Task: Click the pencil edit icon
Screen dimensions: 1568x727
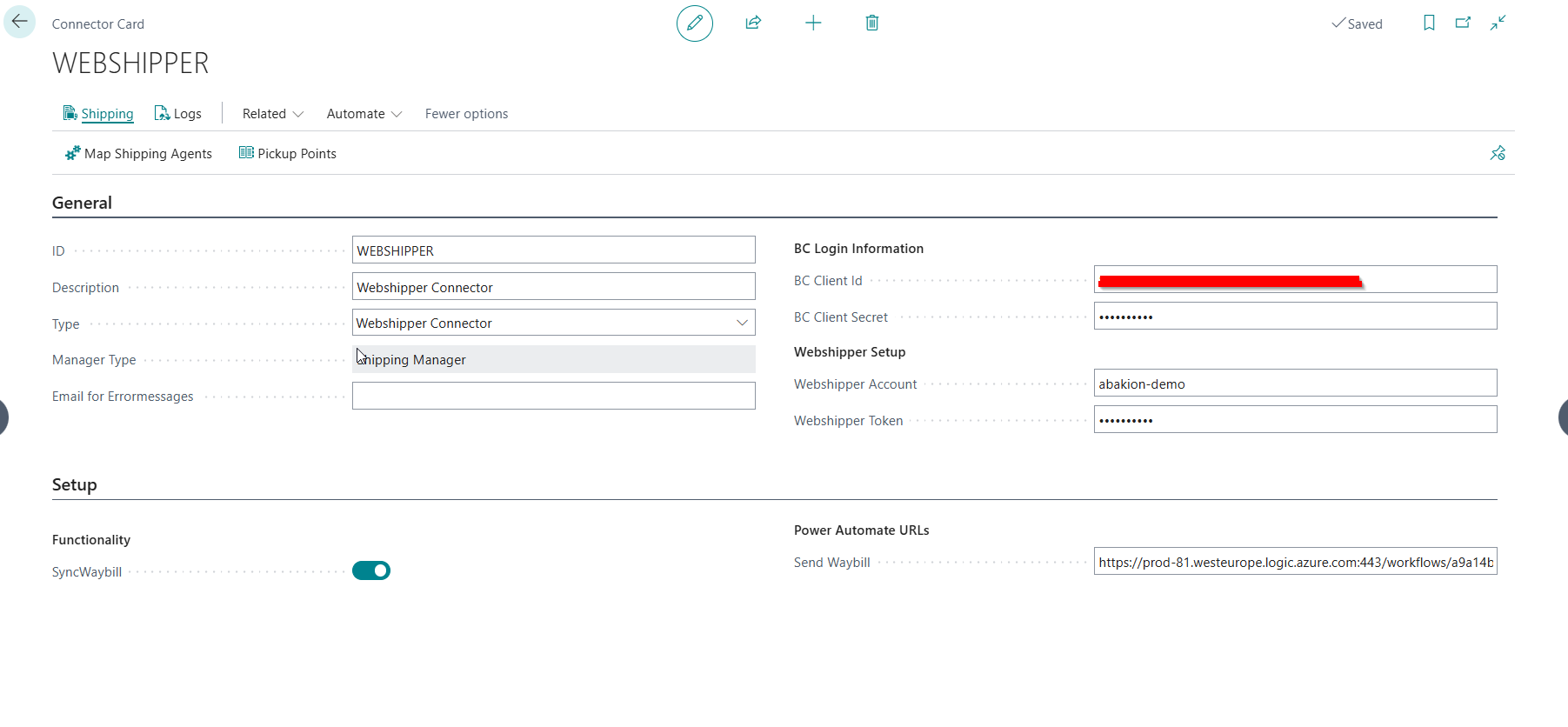Action: click(694, 23)
